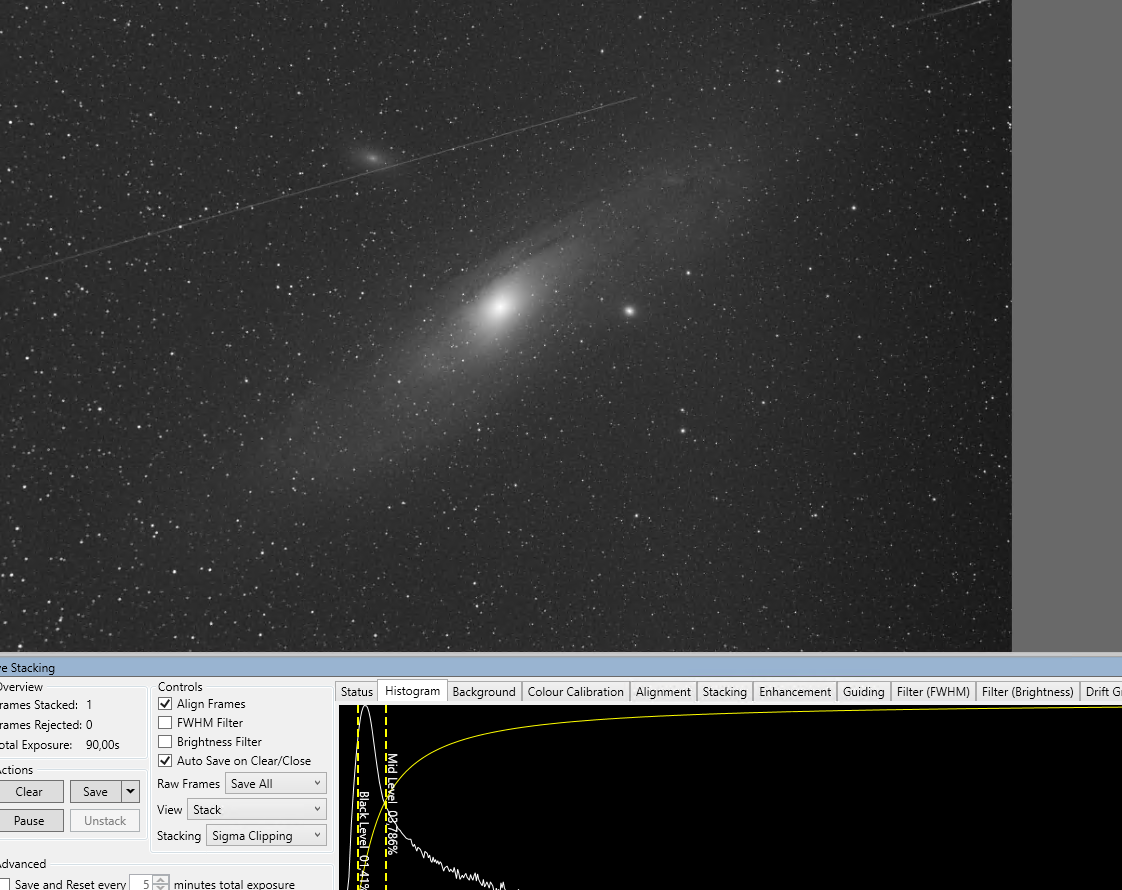
Task: Select the Histogram tab
Action: coord(412,690)
